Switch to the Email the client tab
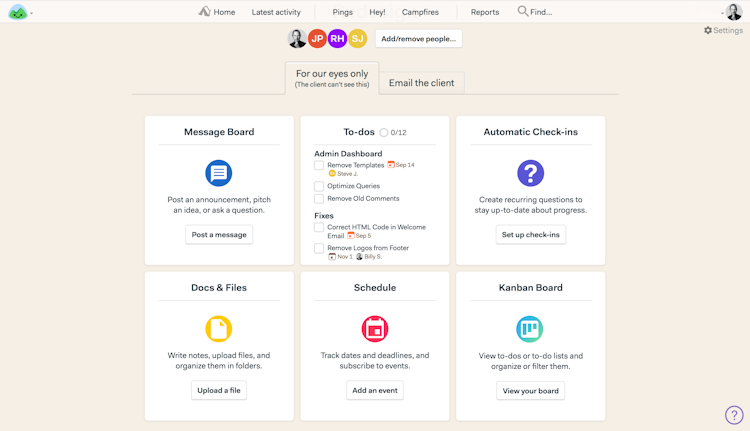Viewport: 750px width, 431px height. click(421, 83)
